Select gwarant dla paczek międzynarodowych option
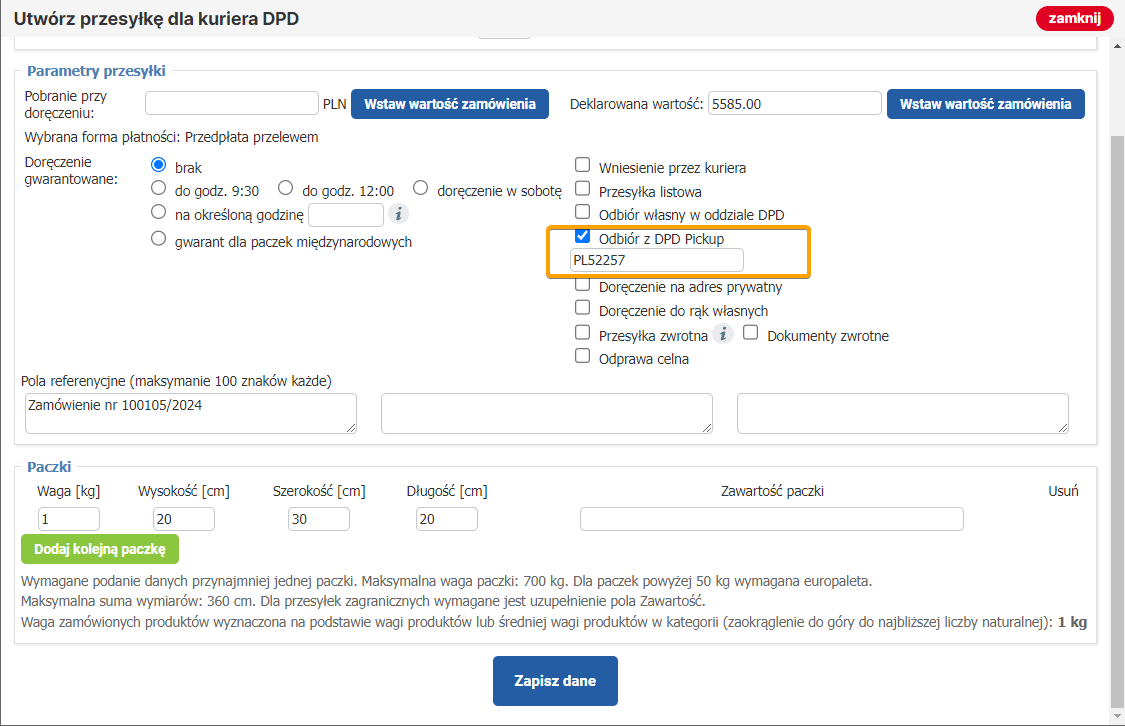1125x726 pixels. pyautogui.click(x=158, y=240)
